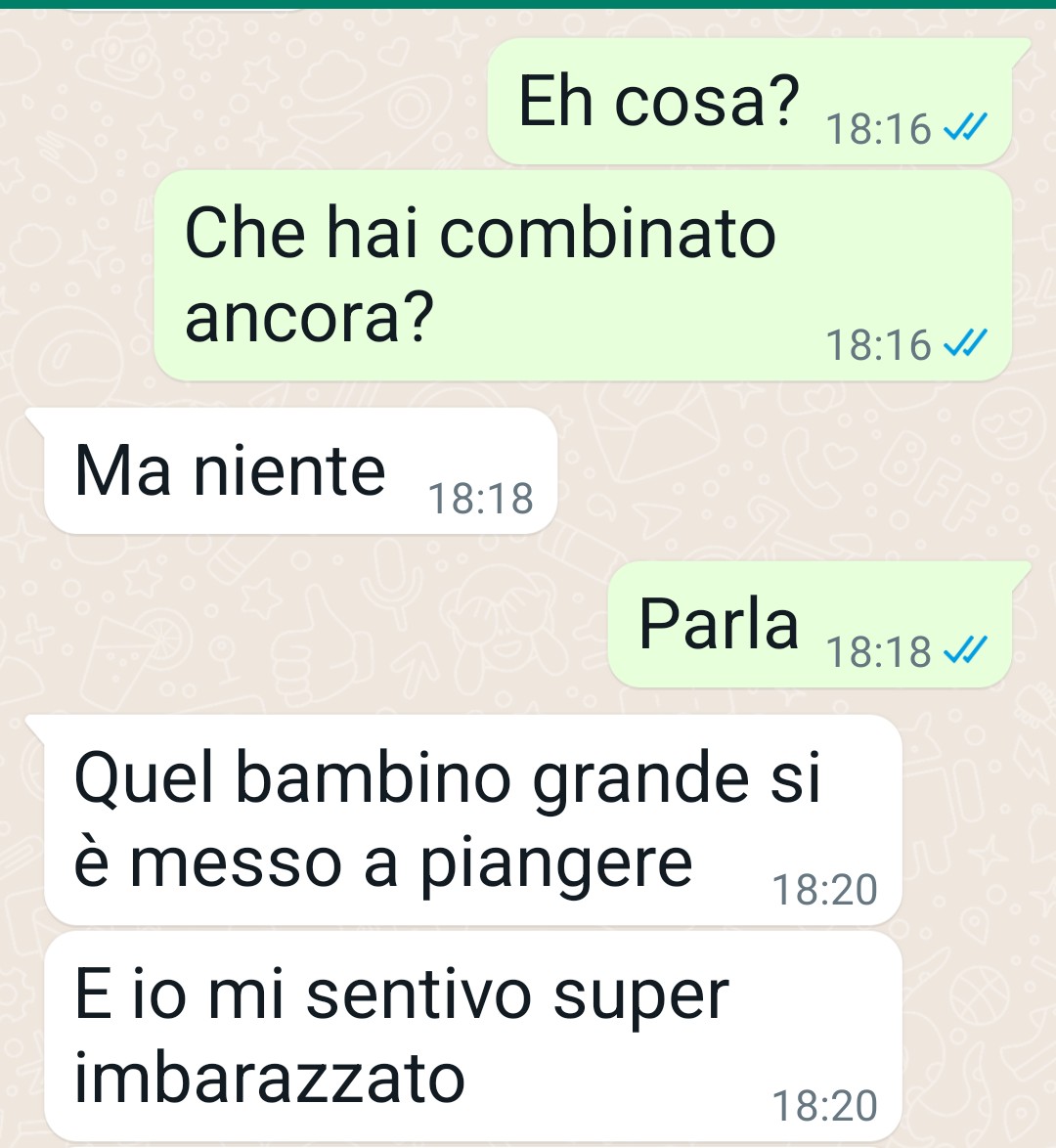The image size is (1056, 1148).
Task: Click the read-receipt check marks on 'Eh cosa?'
Action: pos(965,128)
